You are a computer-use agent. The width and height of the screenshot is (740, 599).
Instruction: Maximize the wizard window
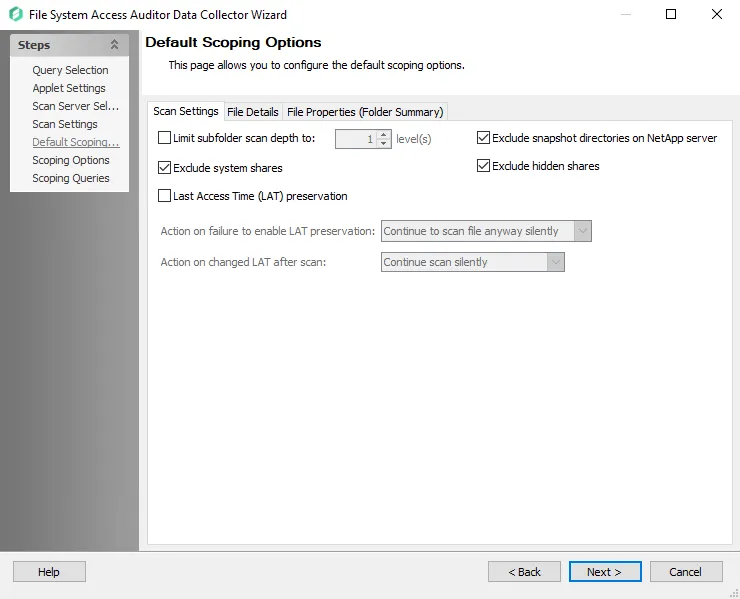pyautogui.click(x=671, y=14)
